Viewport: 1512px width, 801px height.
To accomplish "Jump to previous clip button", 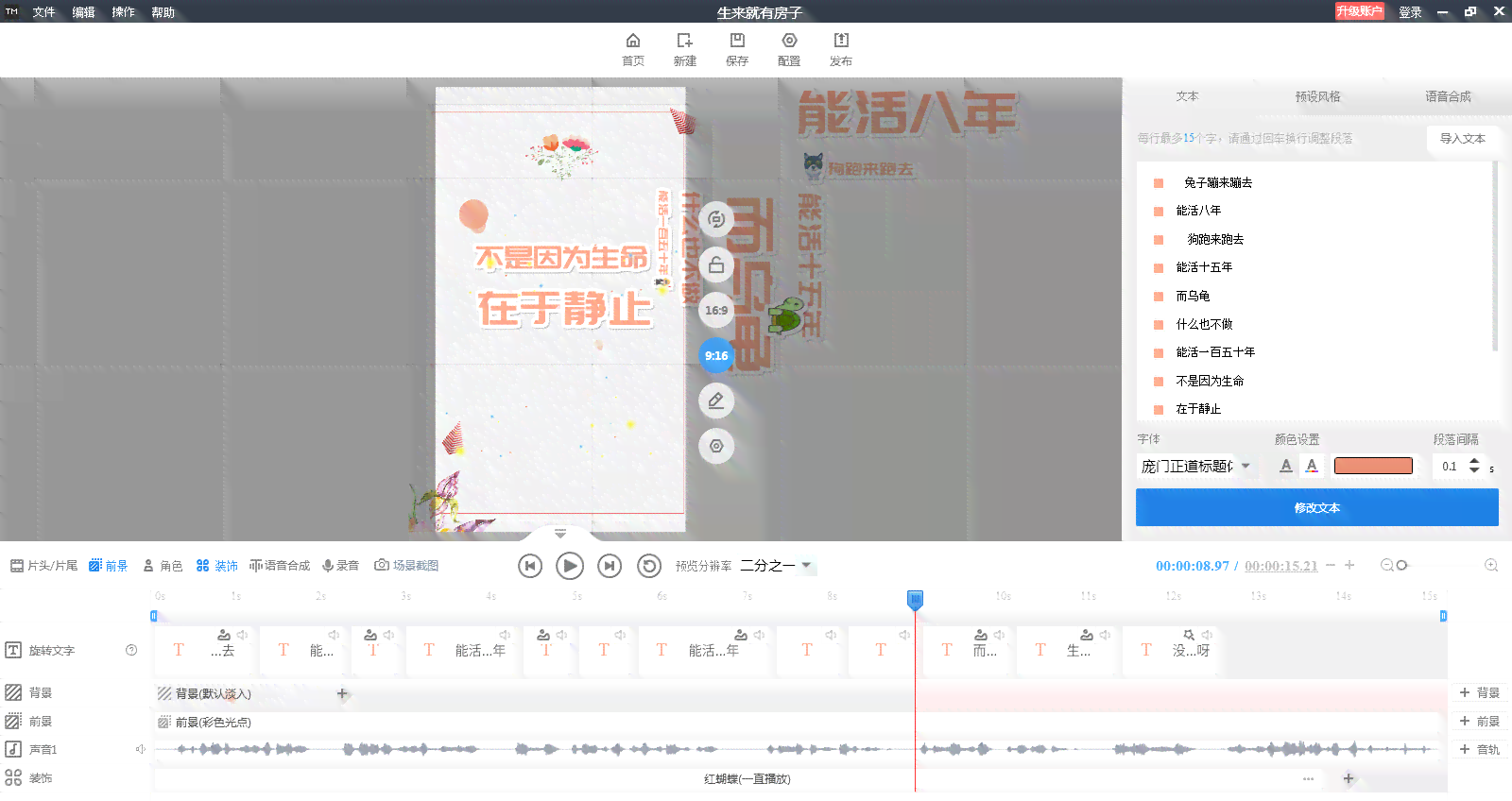I will tap(530, 566).
